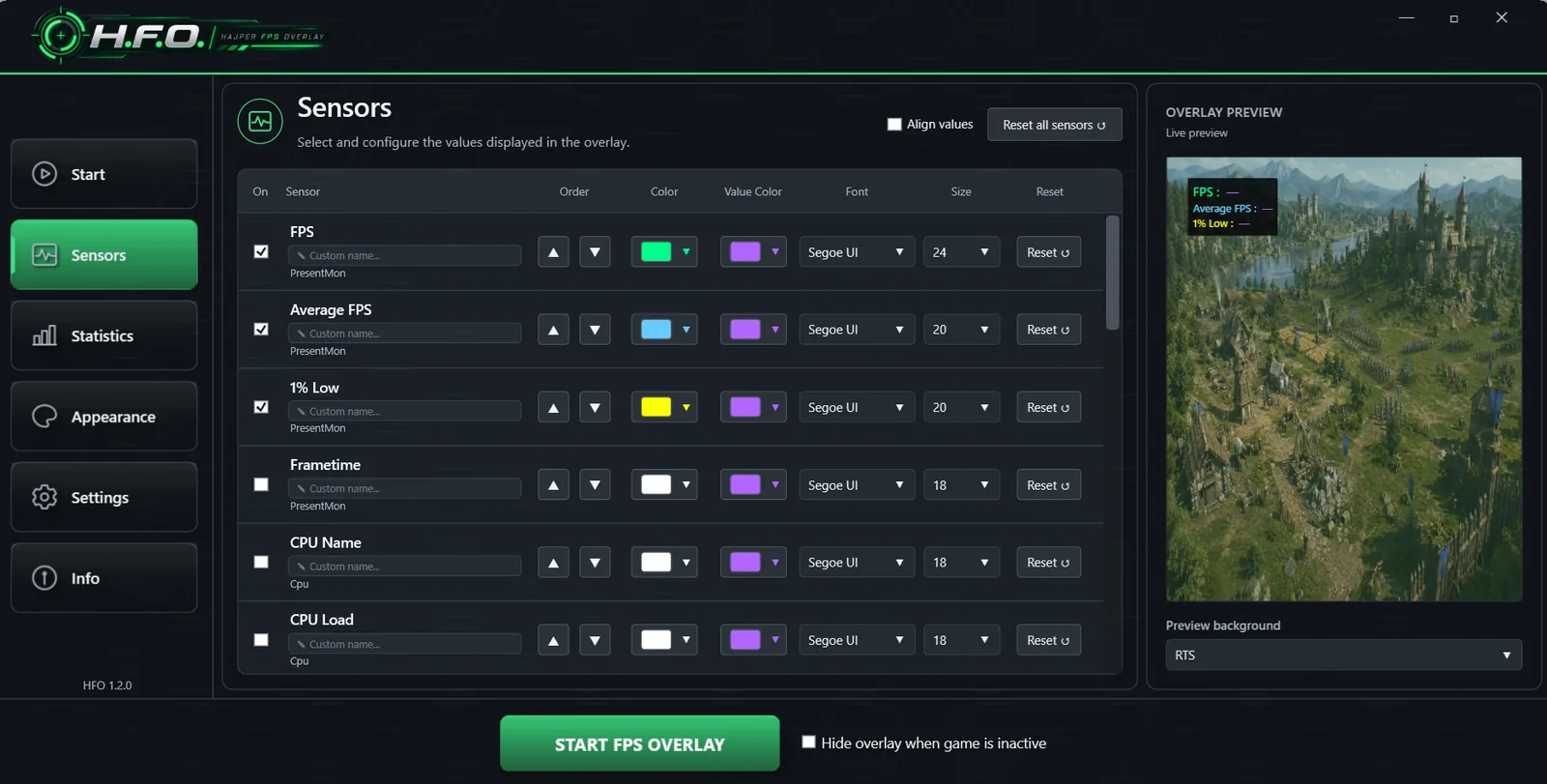Screen dimensions: 1547x784
Task: Move FPS sensor down in order
Action: (x=595, y=252)
